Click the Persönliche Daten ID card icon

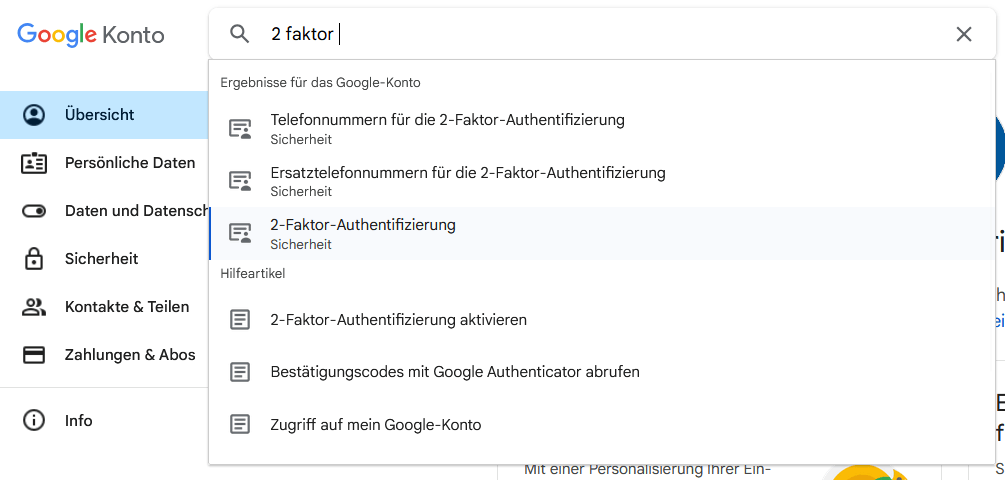[34, 163]
